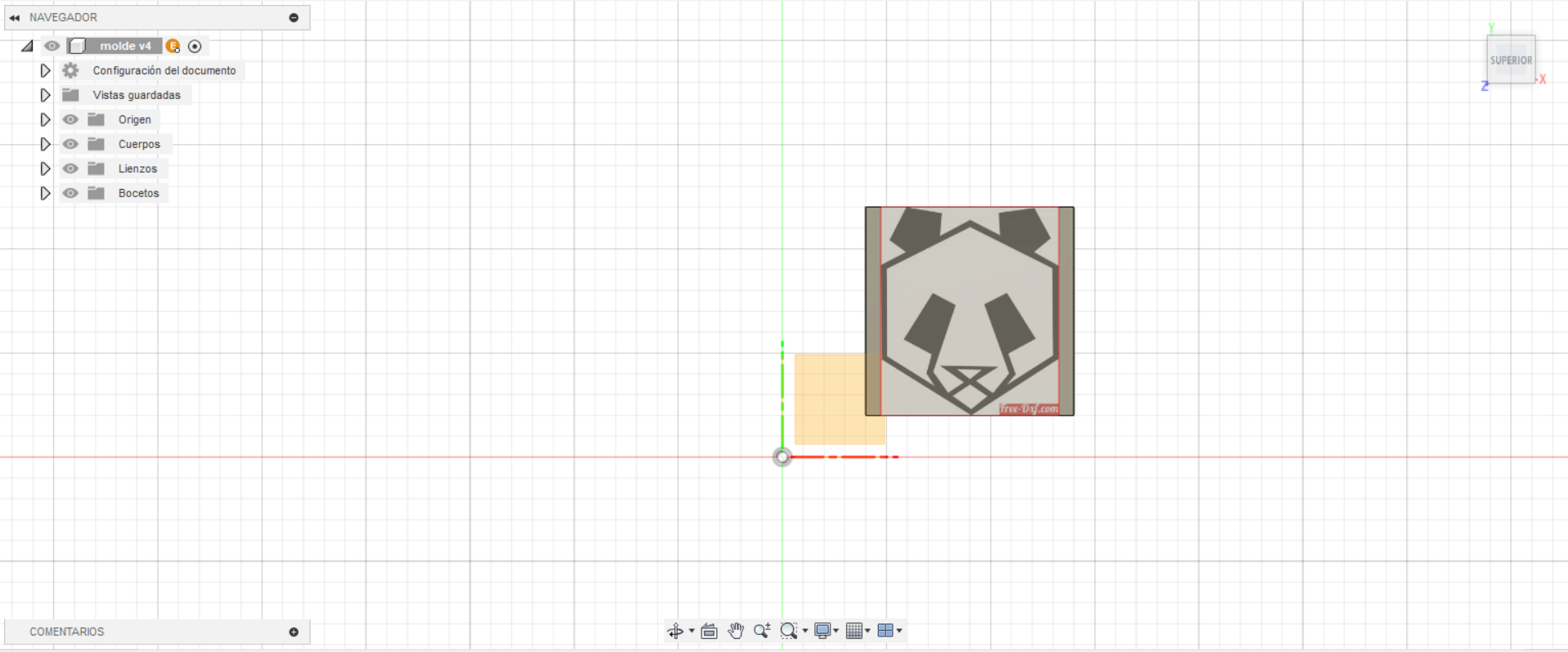Click the origin point circle
Viewport: 1568px width, 652px height.
(782, 456)
